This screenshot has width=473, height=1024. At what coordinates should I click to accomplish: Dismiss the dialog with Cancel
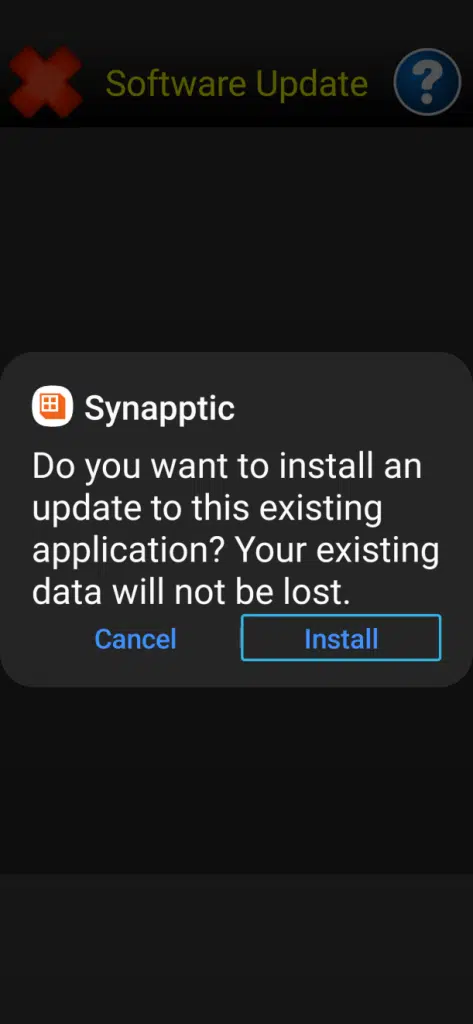click(x=135, y=639)
